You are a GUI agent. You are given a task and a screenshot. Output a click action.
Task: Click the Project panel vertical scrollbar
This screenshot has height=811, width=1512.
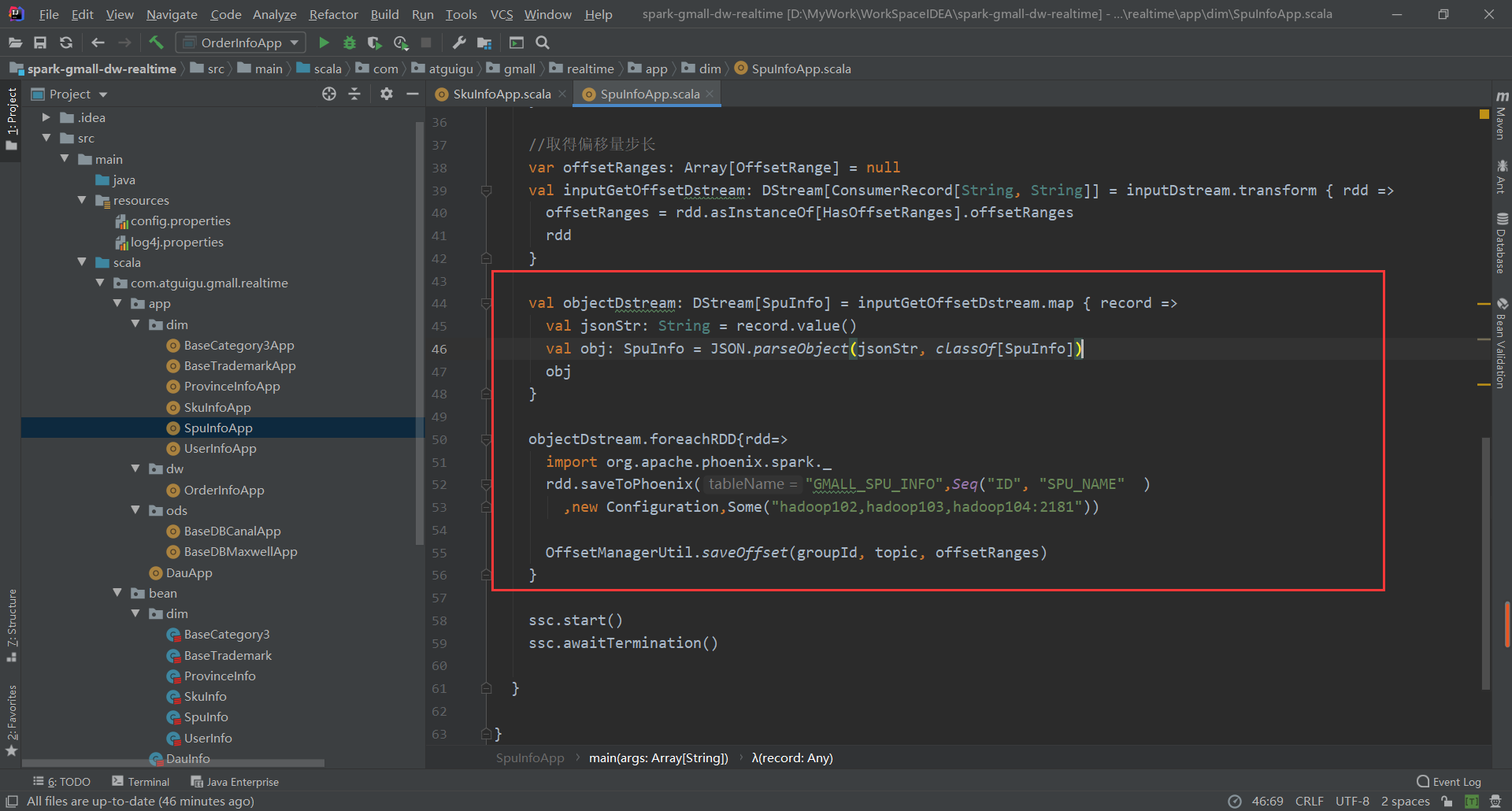(x=419, y=332)
